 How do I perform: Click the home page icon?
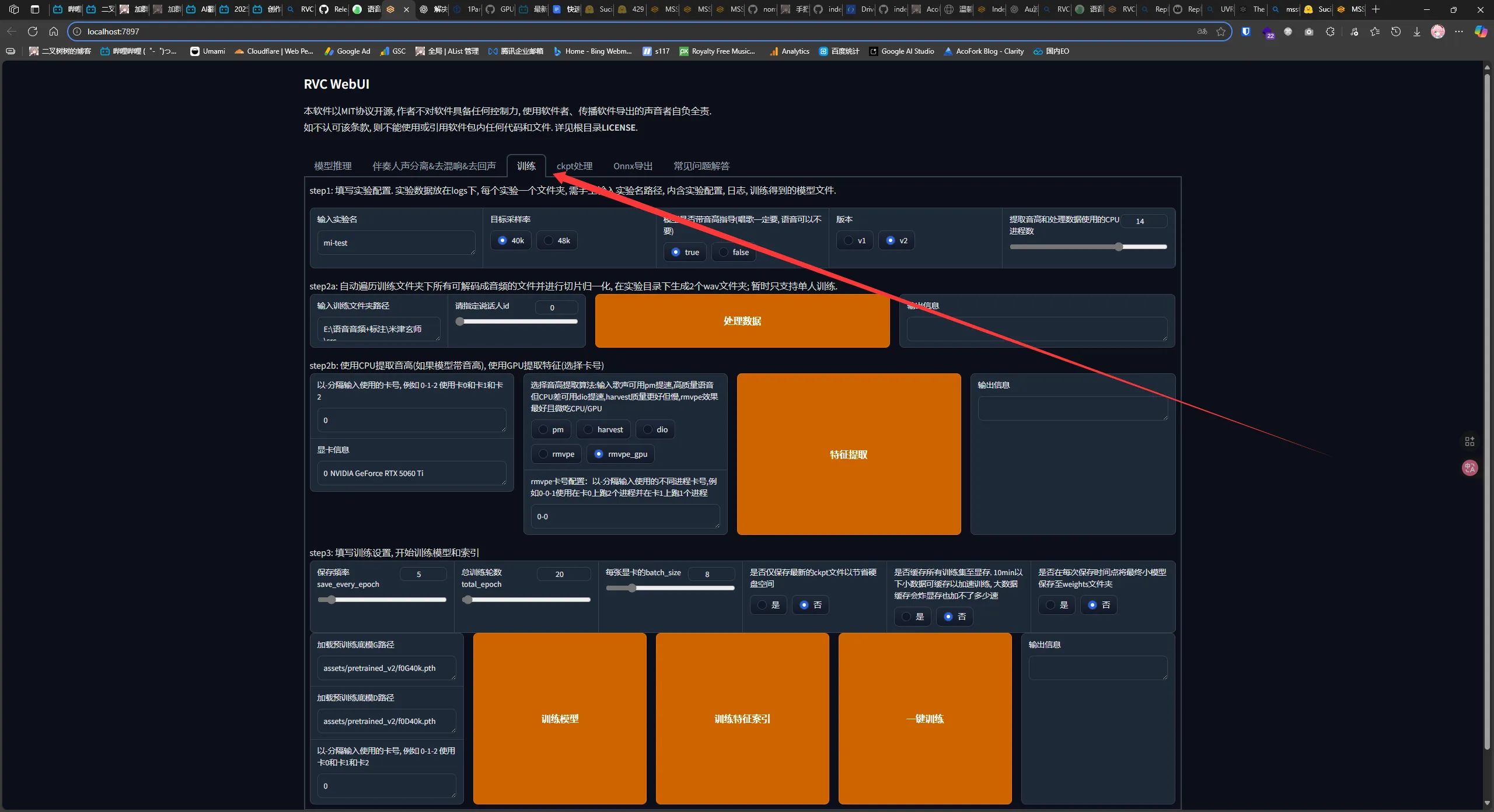[54, 32]
